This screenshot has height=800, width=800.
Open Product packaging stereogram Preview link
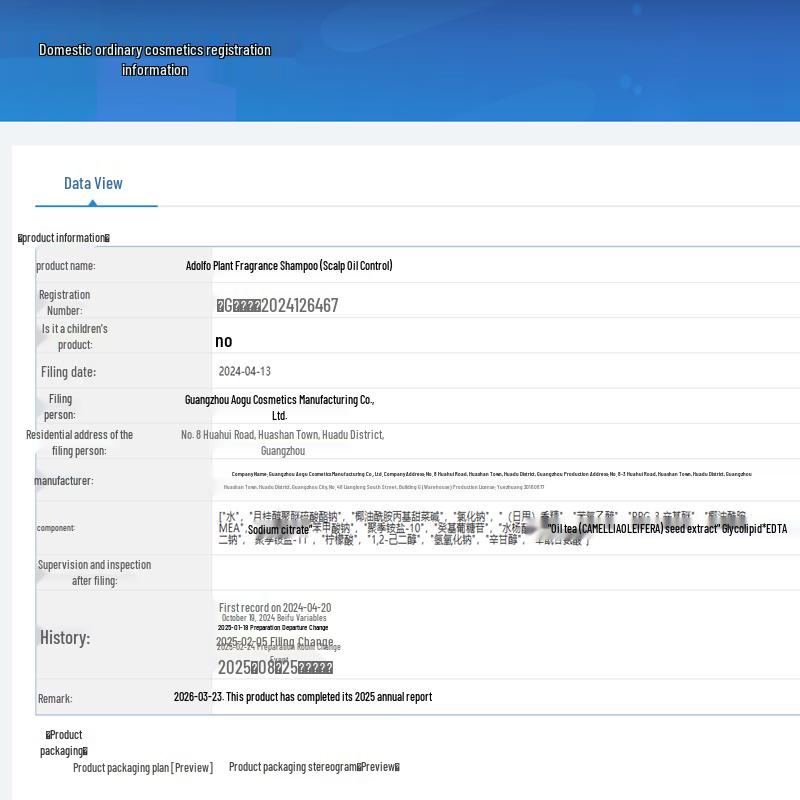click(314, 767)
